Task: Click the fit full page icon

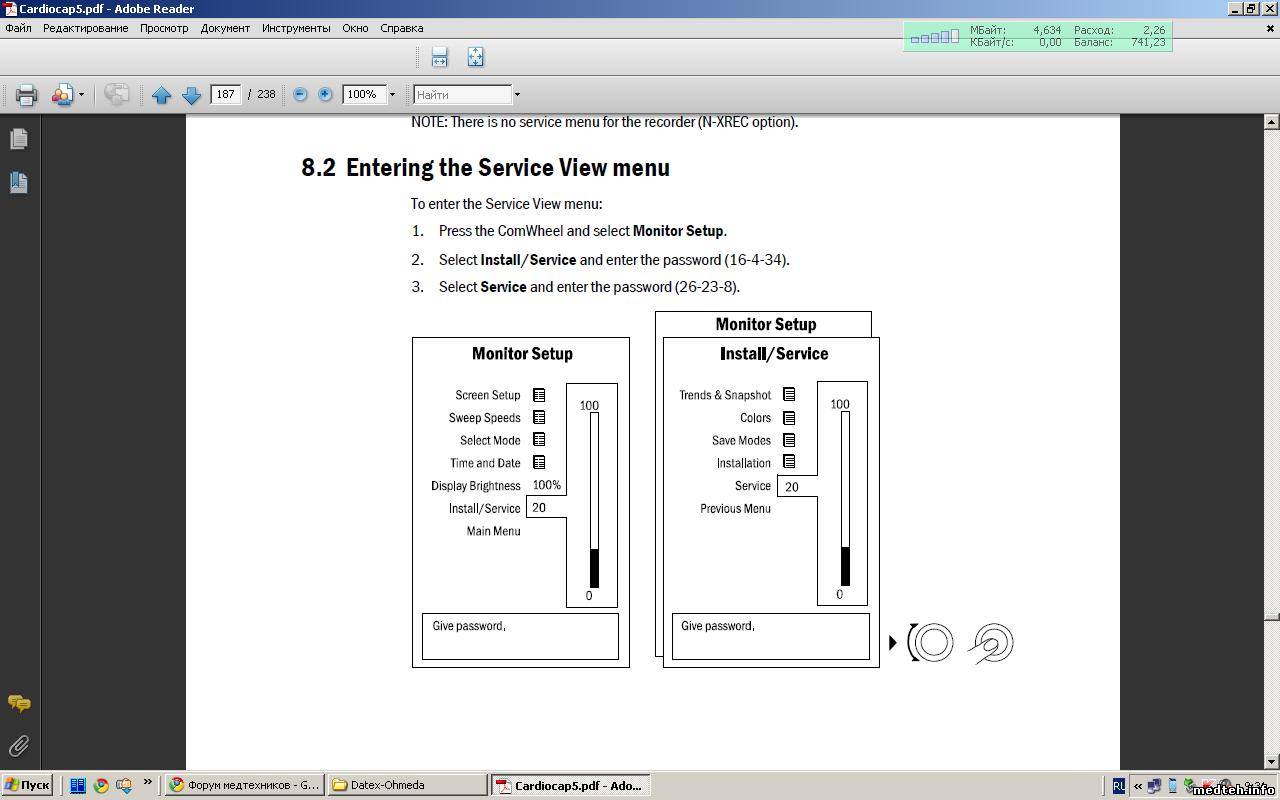Action: (475, 57)
